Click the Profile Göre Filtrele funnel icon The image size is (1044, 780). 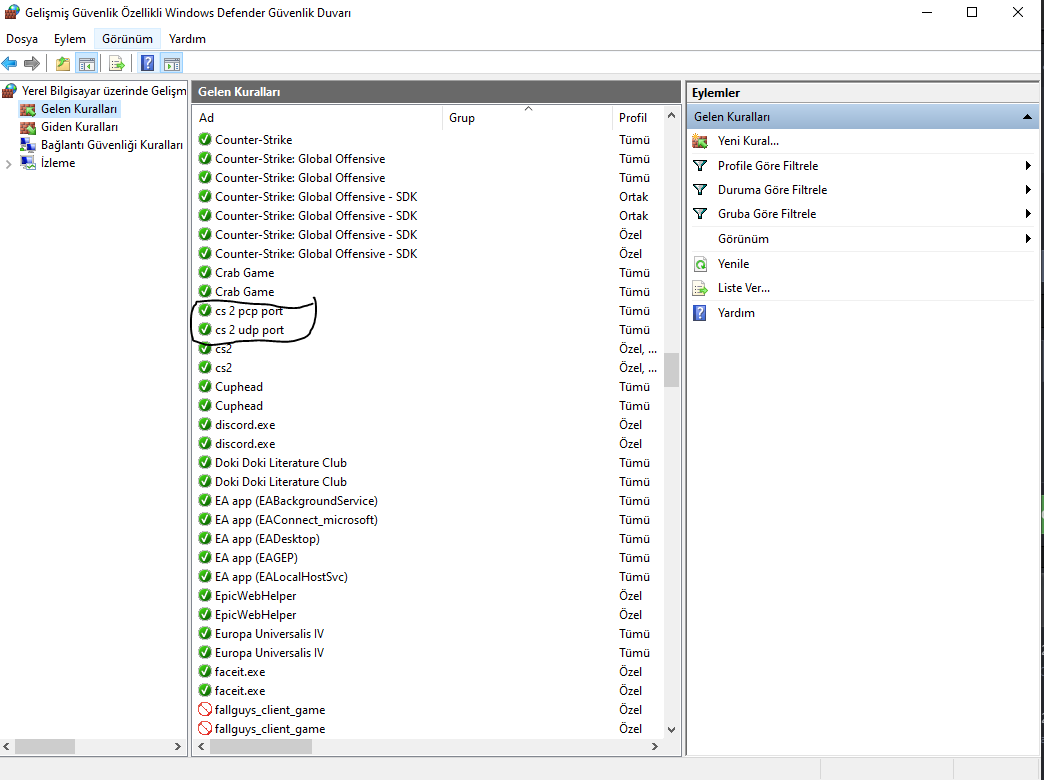[700, 165]
